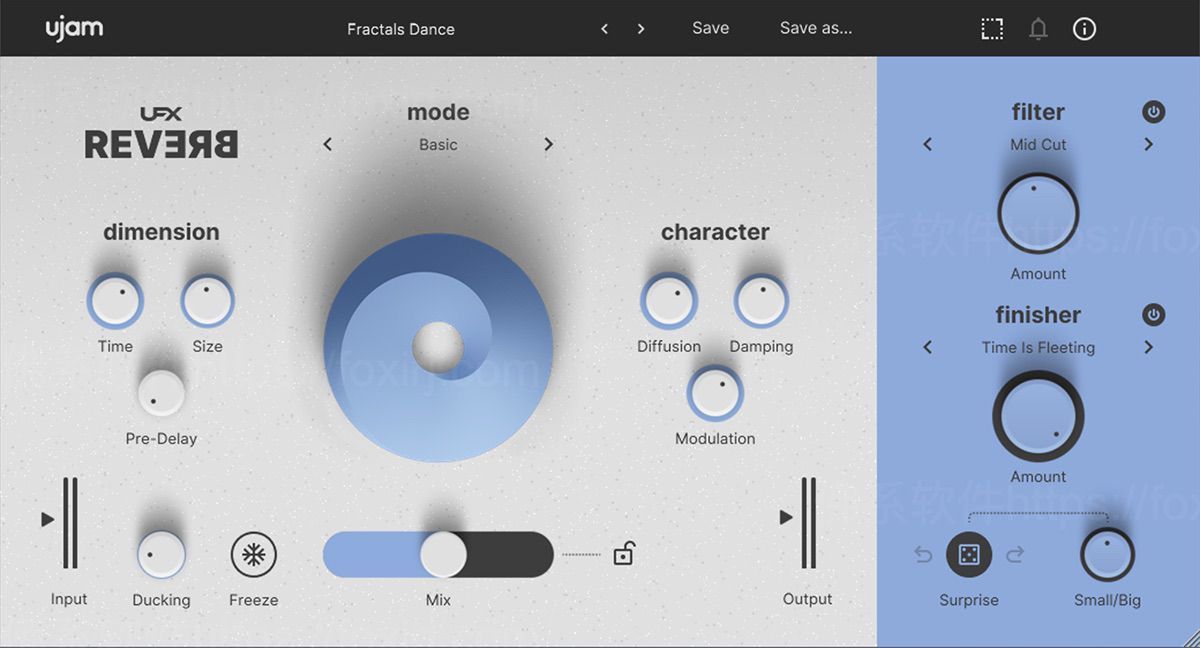Save the current preset
This screenshot has height=648, width=1200.
(710, 28)
